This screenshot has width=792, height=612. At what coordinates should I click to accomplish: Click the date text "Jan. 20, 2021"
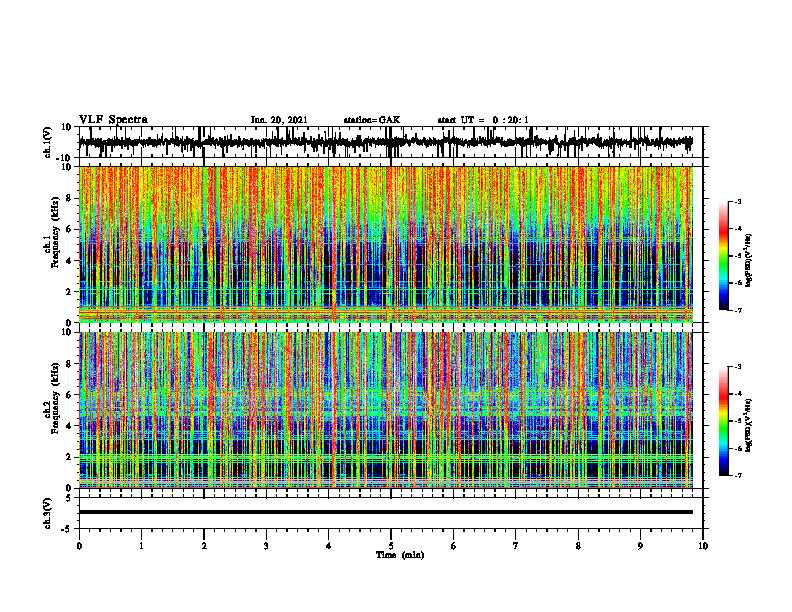click(279, 120)
